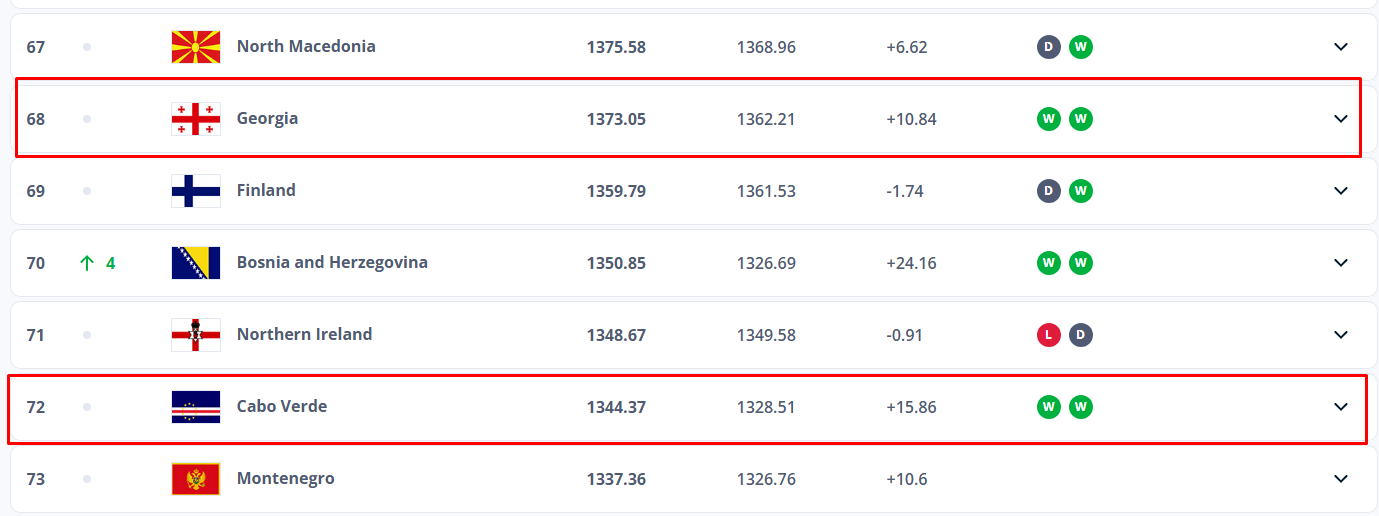Open the Cabo Verde team name link
This screenshot has width=1379, height=516.
coord(282,406)
